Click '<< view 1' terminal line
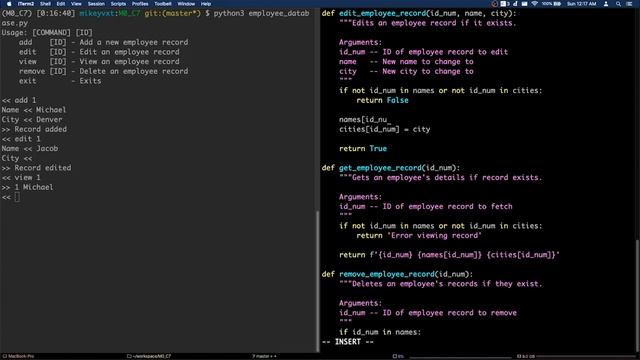The image size is (640, 360). [x=21, y=178]
